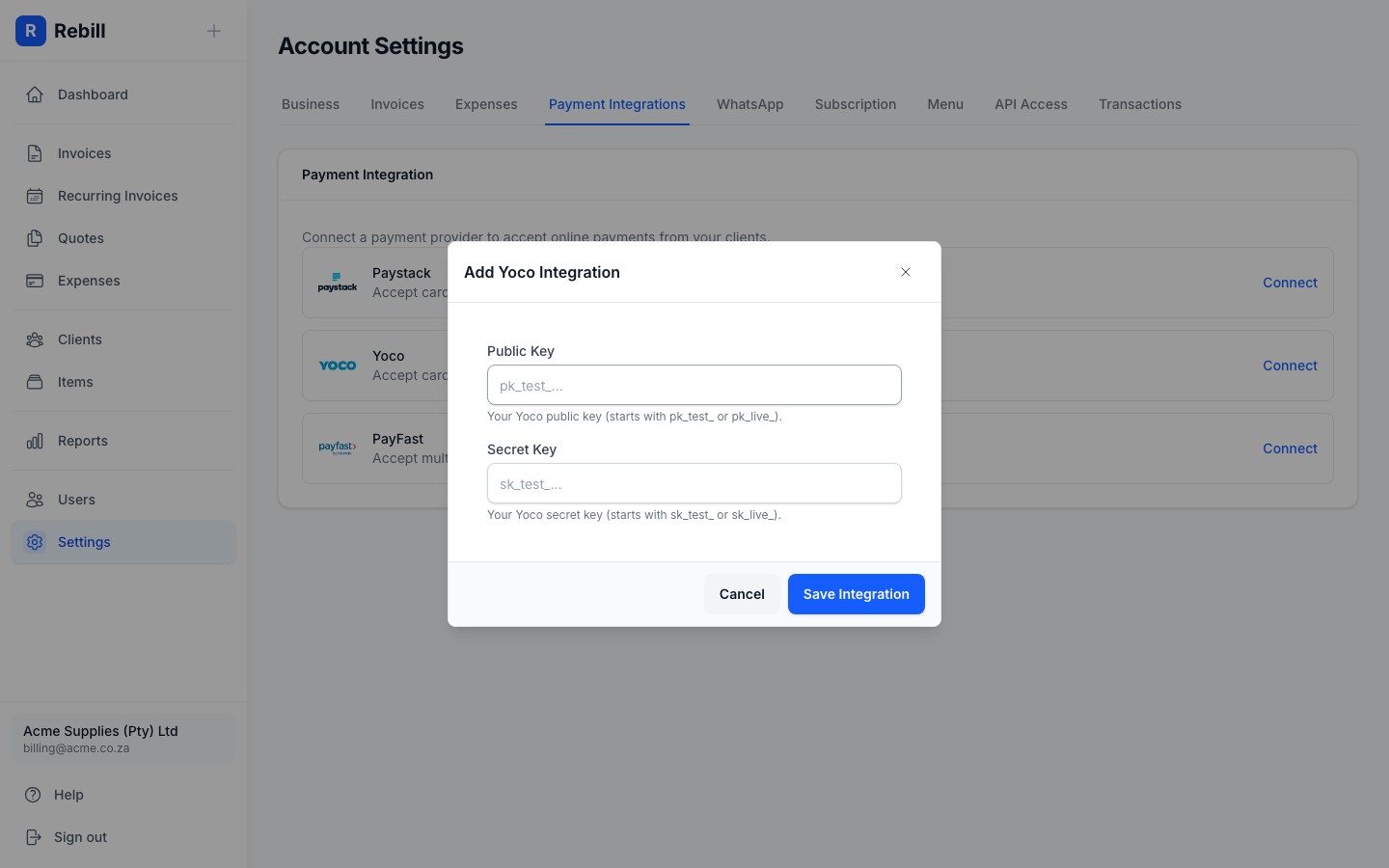View the Transactions tab
This screenshot has height=868, width=1389.
(x=1140, y=104)
